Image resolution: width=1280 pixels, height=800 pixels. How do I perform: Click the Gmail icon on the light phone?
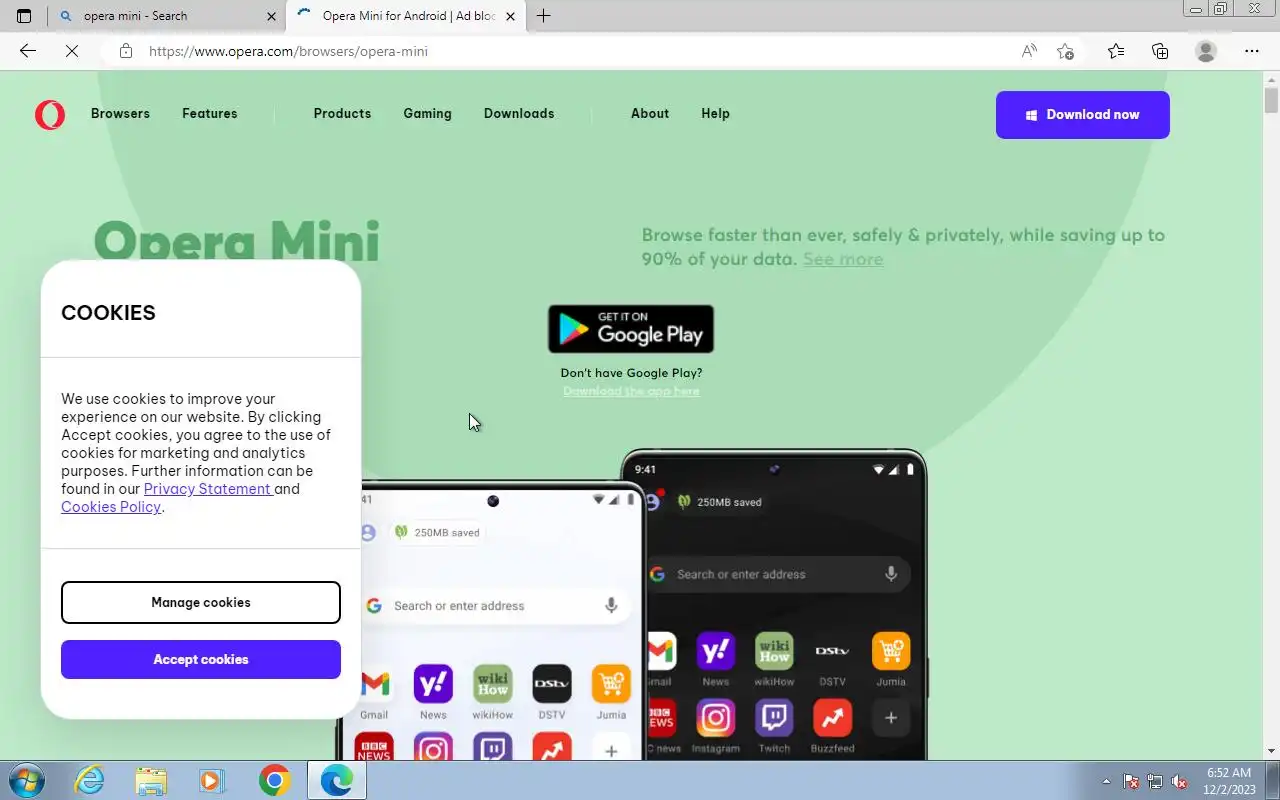374,684
